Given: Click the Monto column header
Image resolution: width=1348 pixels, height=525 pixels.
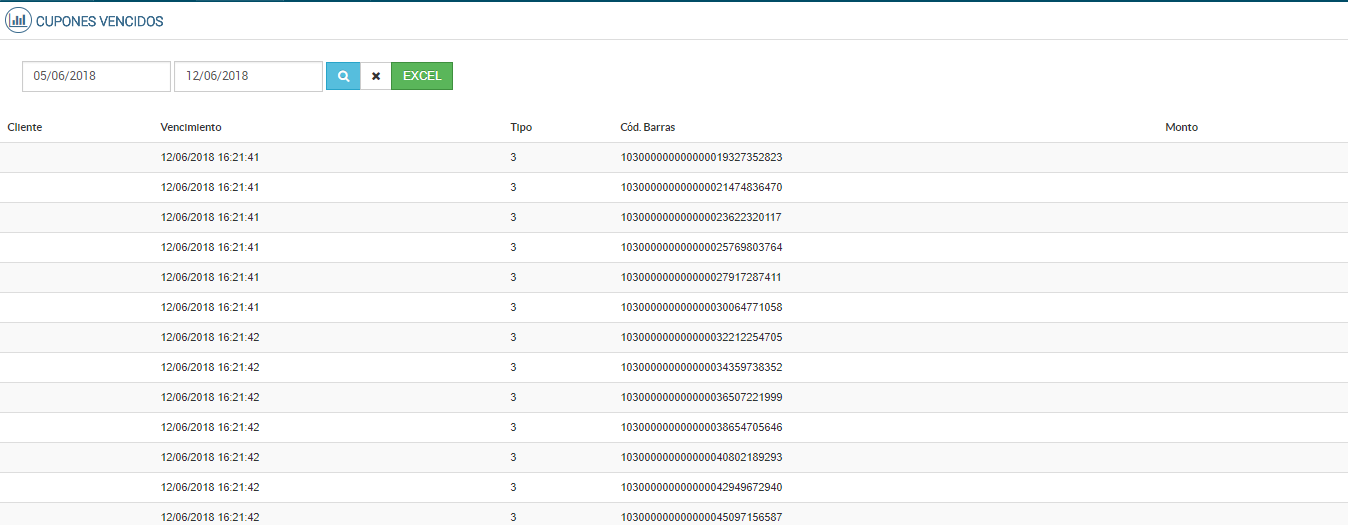Looking at the screenshot, I should [1181, 127].
